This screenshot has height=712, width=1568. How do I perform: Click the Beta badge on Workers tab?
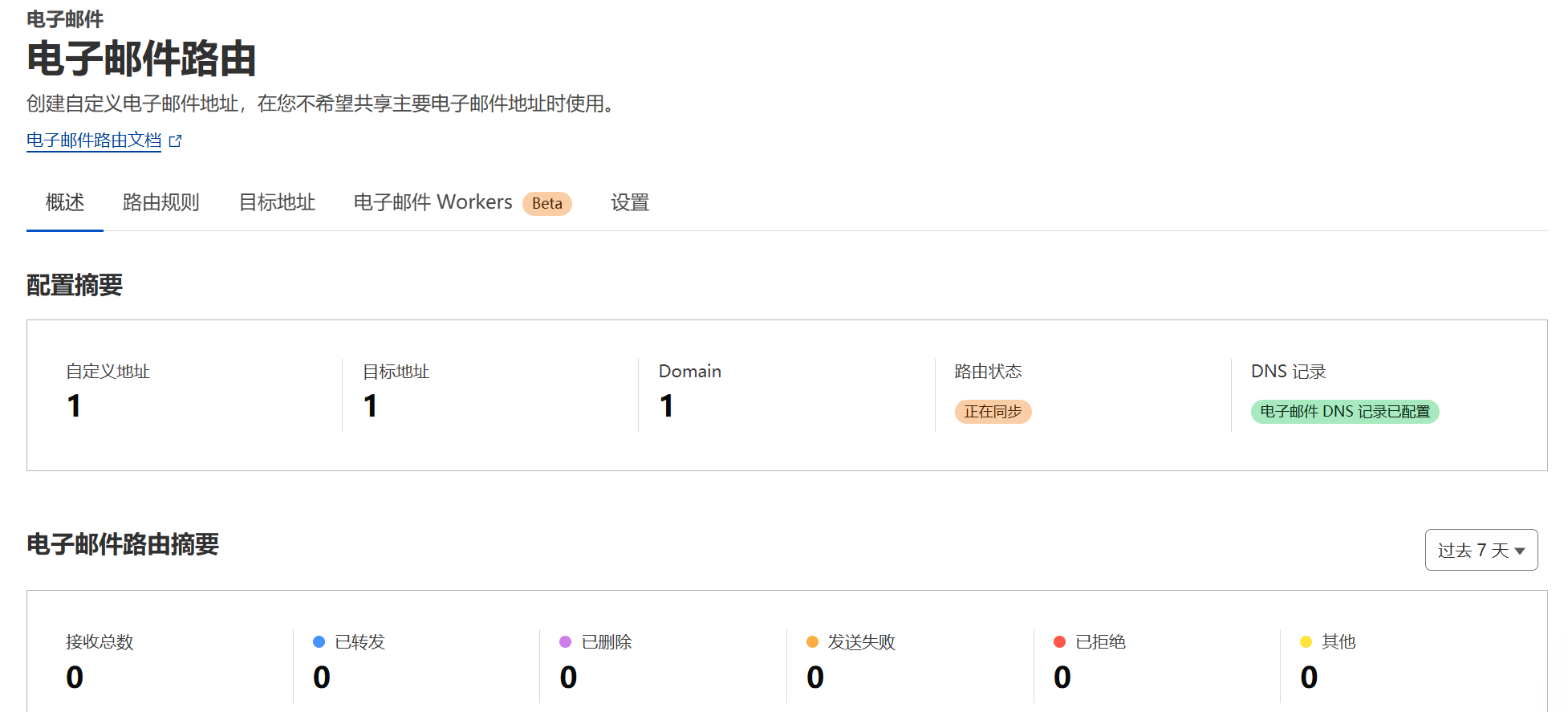tap(546, 204)
